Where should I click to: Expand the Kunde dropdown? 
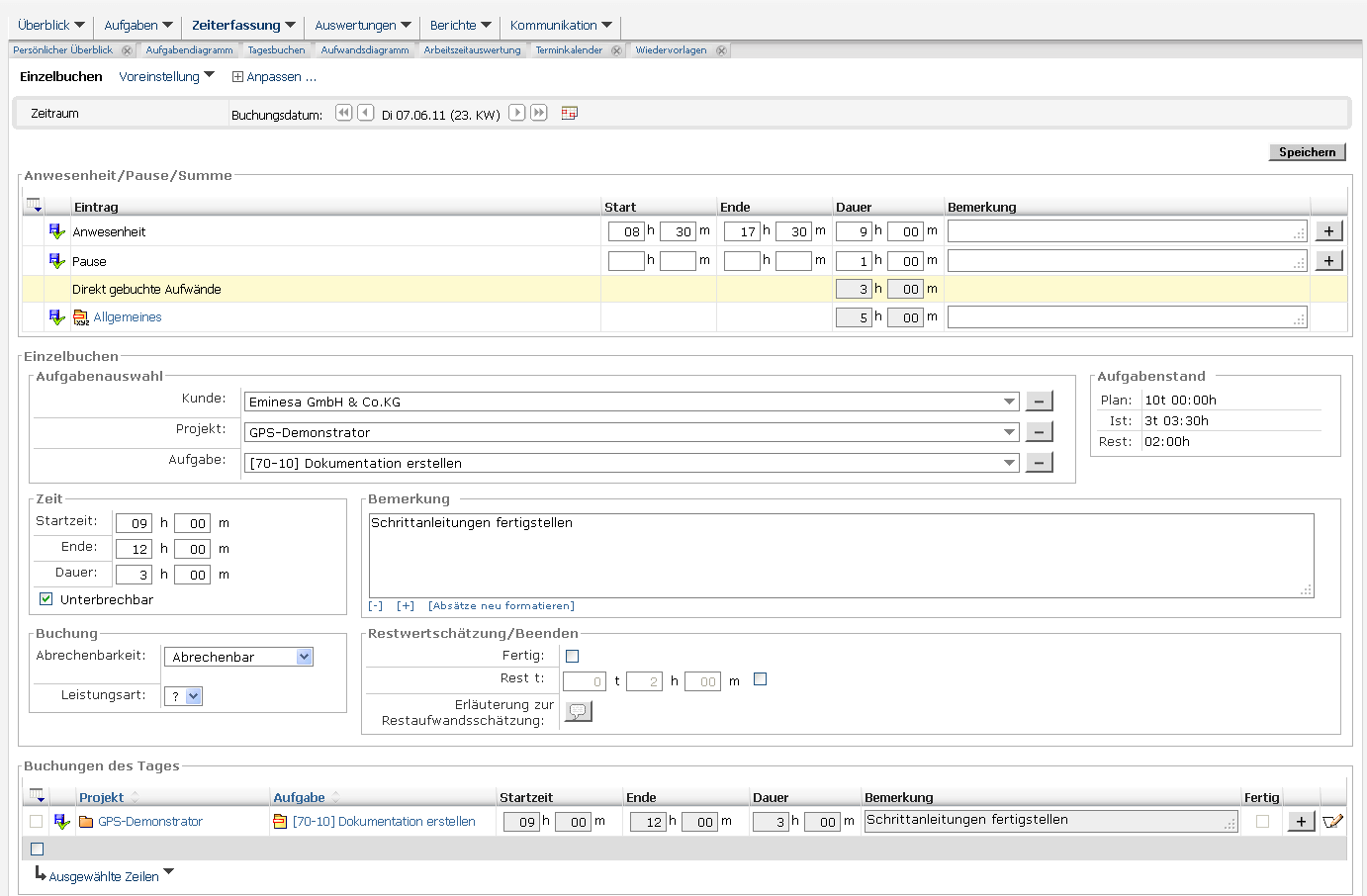pyautogui.click(x=1009, y=403)
